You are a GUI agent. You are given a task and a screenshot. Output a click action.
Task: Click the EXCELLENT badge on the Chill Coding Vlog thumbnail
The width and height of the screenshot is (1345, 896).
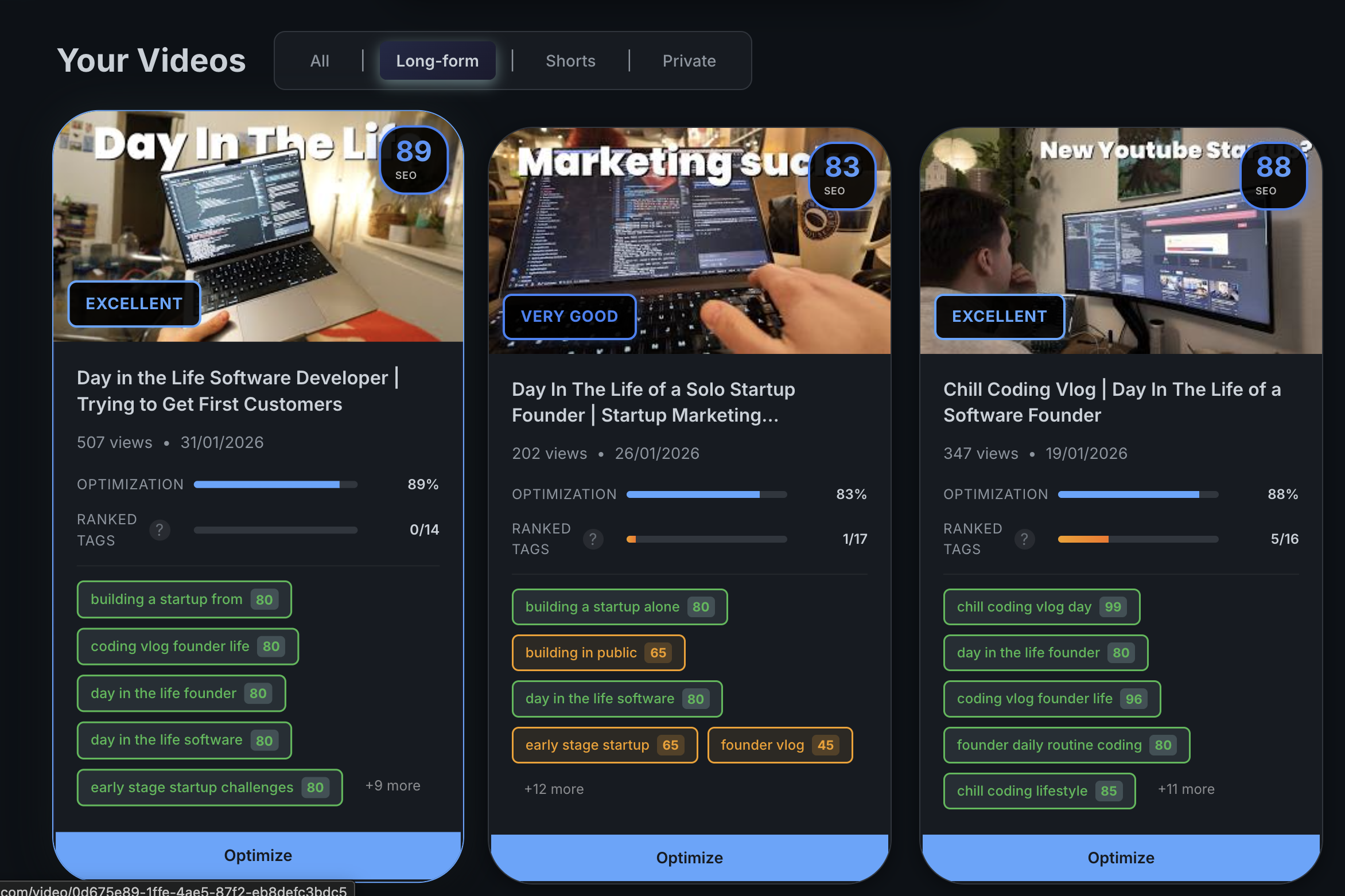999,317
